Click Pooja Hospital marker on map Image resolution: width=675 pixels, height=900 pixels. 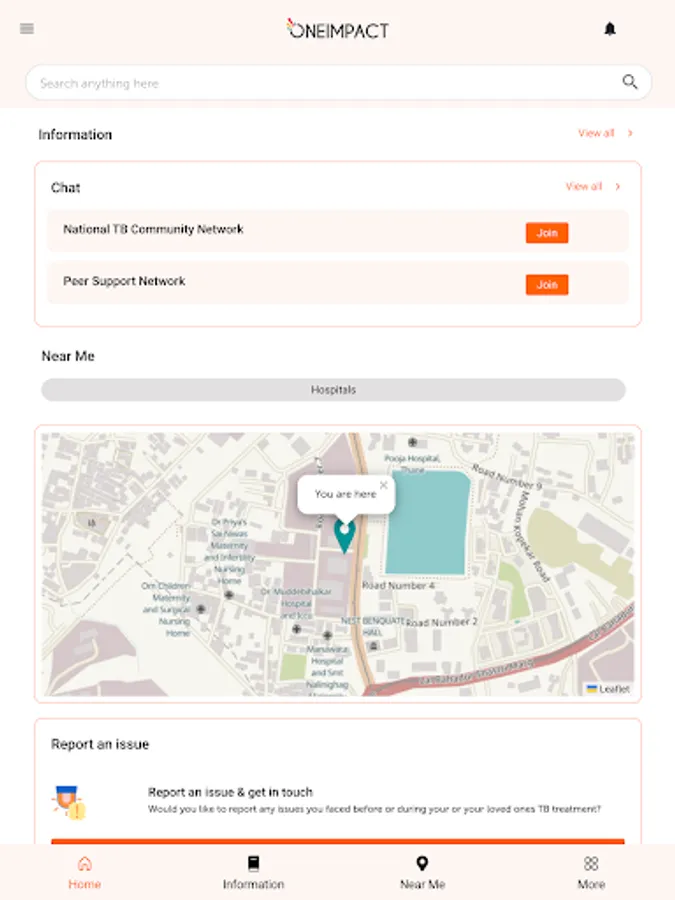tap(412, 442)
